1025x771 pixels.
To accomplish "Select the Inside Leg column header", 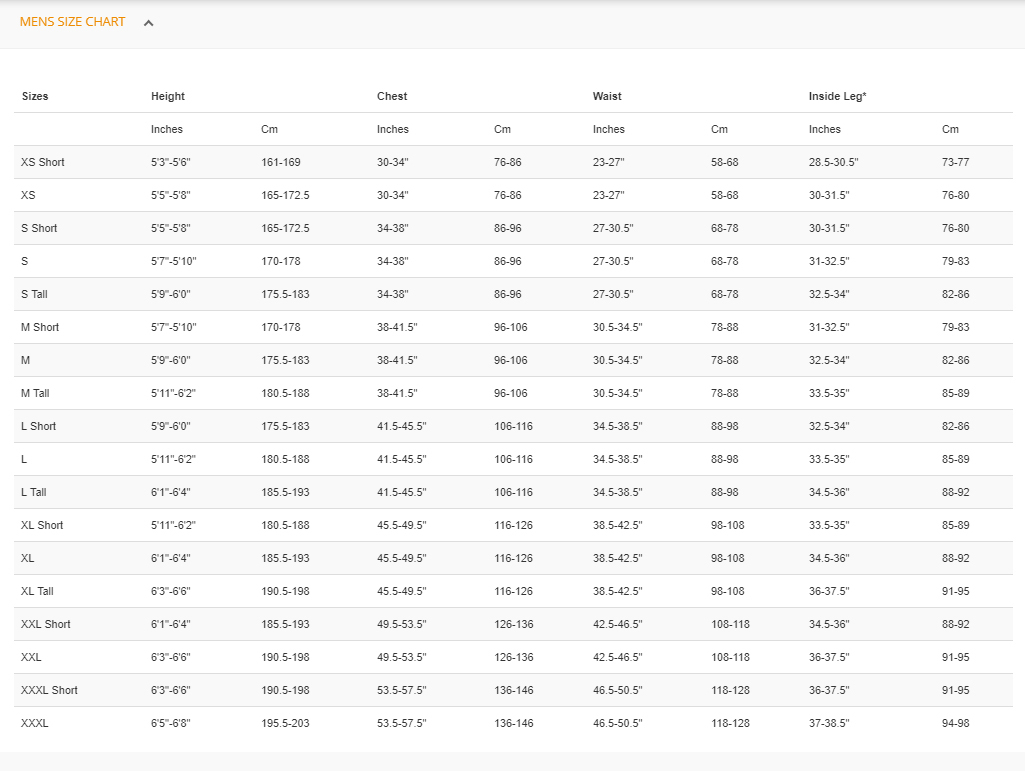I will click(x=835, y=96).
